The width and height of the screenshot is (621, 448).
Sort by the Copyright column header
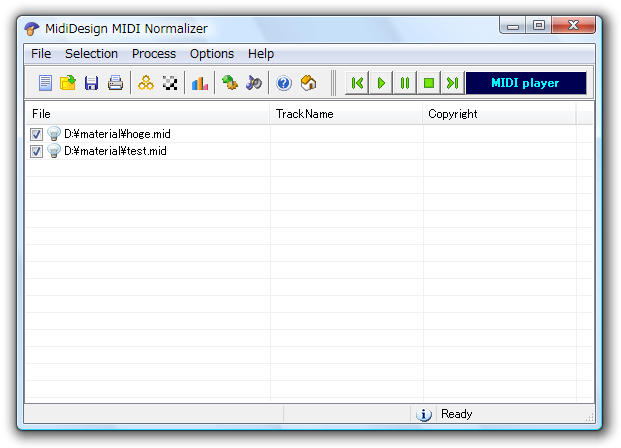(499, 114)
